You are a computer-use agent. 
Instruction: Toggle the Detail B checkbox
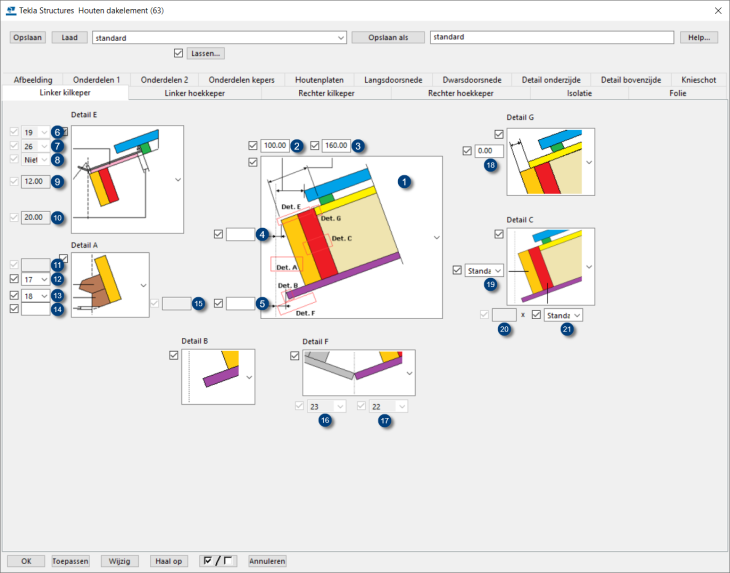[174, 355]
